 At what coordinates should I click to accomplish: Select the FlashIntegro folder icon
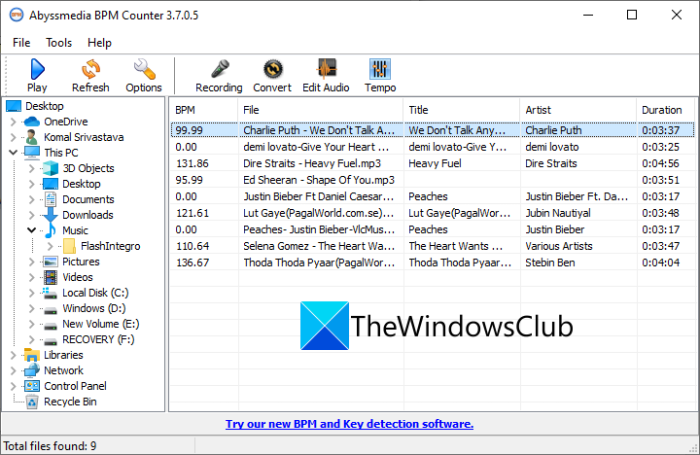pos(69,246)
